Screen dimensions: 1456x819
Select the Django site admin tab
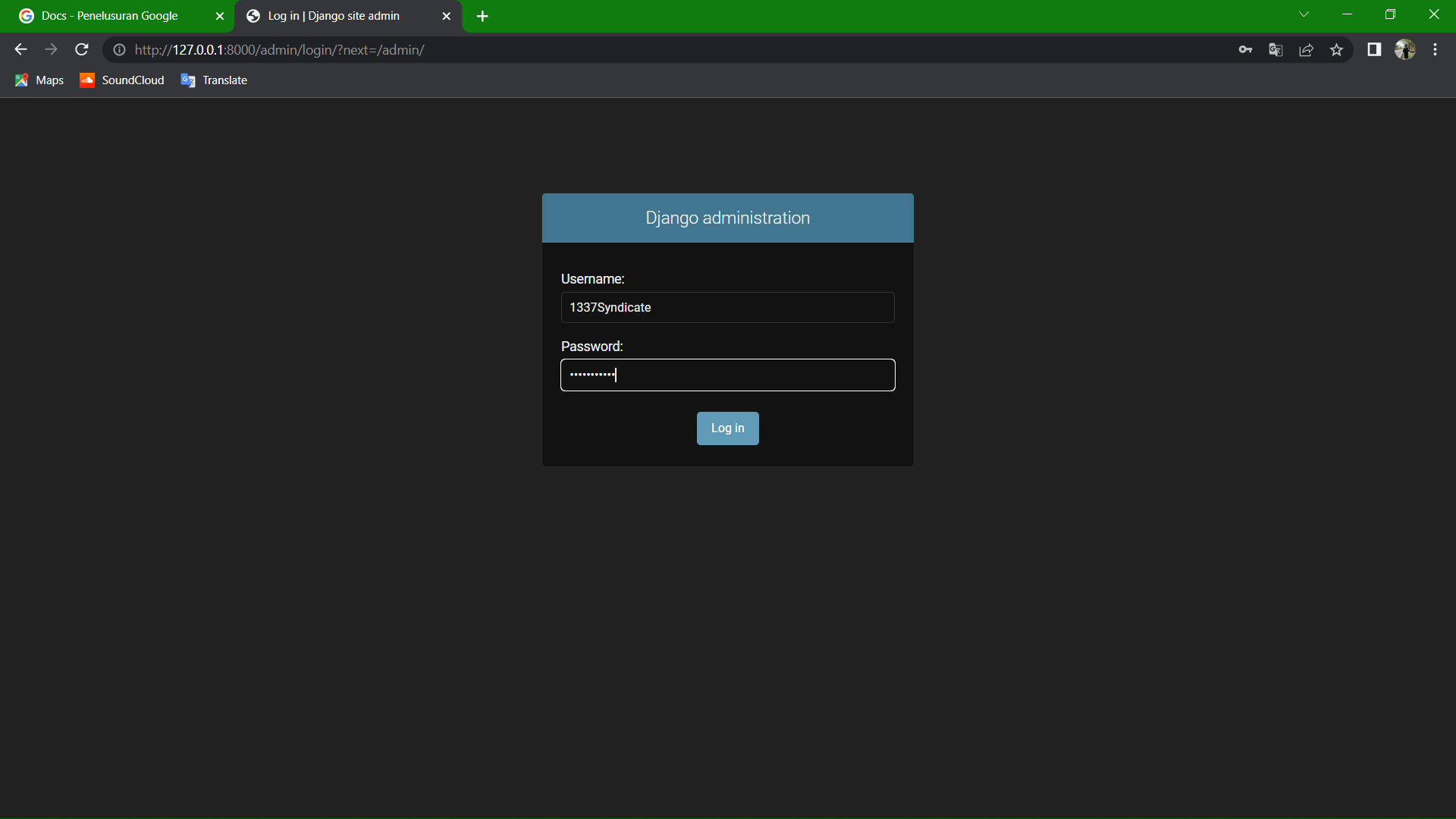[x=334, y=16]
